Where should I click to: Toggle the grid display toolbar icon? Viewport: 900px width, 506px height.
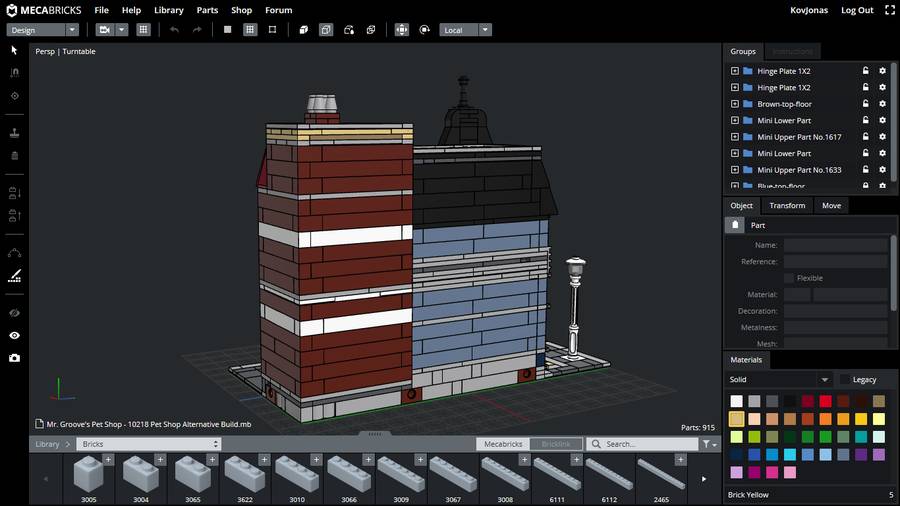tap(143, 30)
